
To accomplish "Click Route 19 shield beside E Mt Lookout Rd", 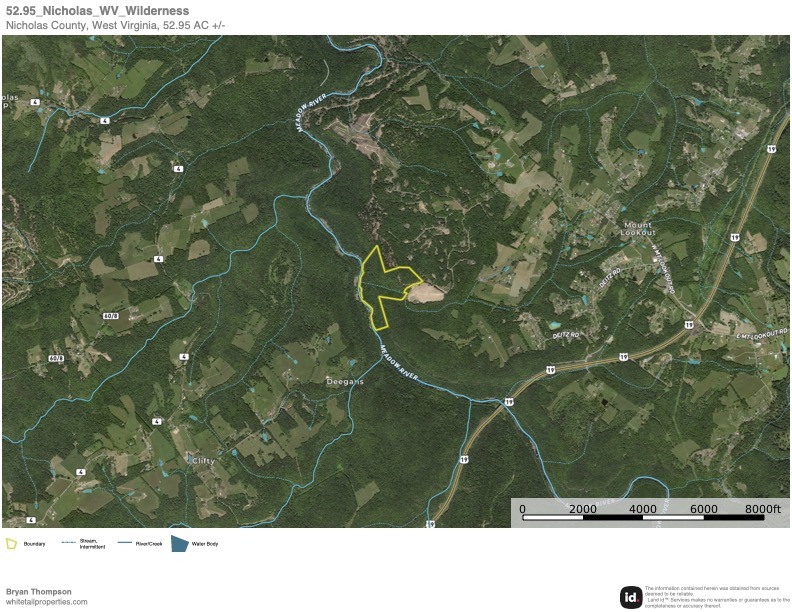I will click(689, 325).
